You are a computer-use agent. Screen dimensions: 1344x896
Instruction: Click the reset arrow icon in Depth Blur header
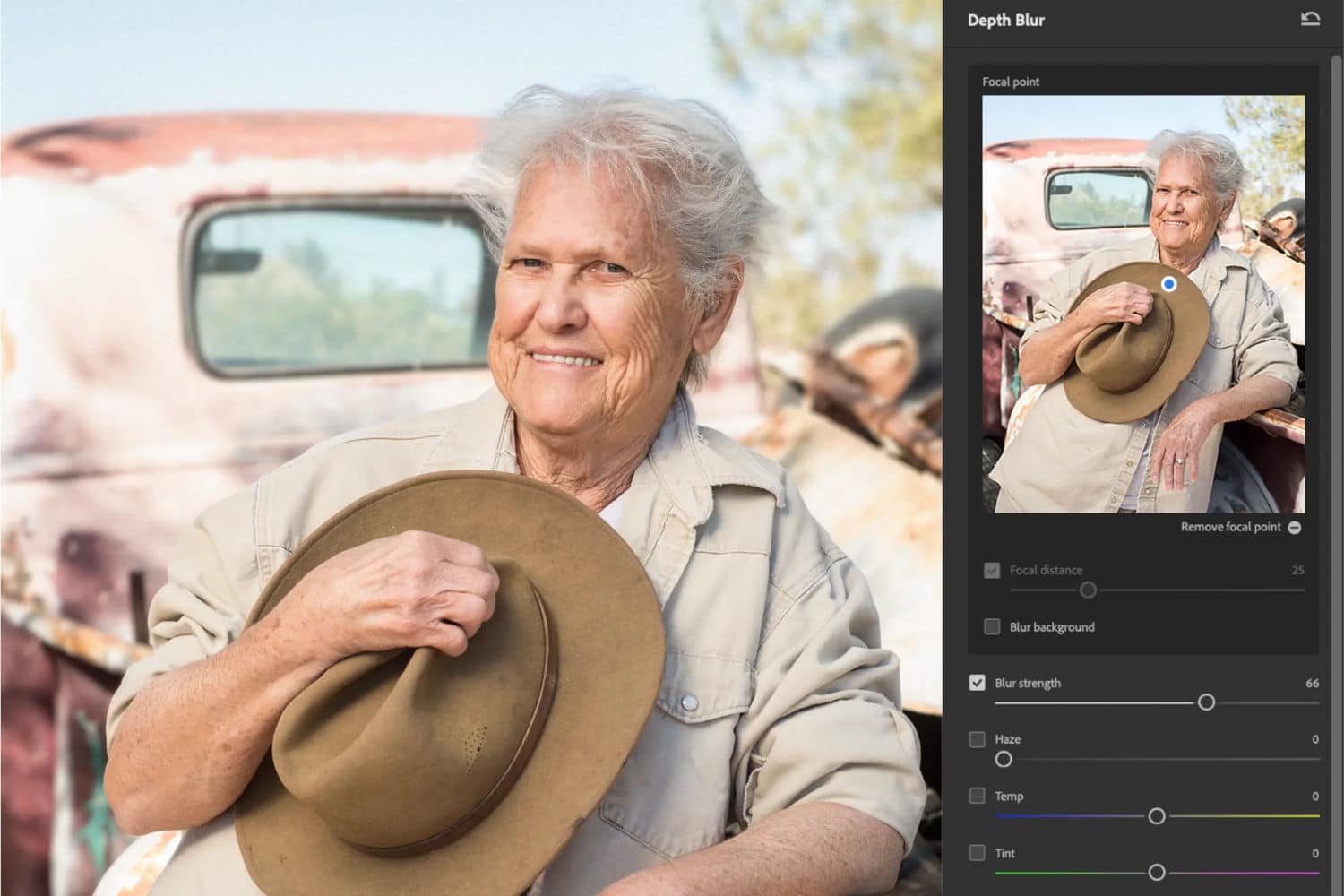click(x=1309, y=19)
